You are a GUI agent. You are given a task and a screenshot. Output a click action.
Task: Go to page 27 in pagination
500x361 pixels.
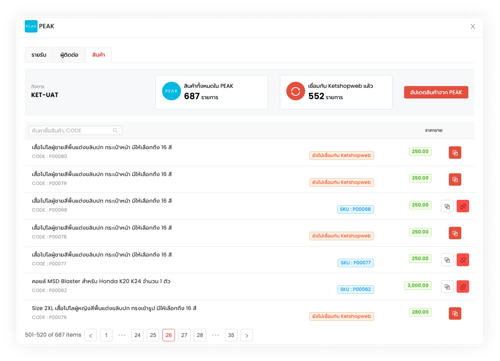pyautogui.click(x=184, y=335)
